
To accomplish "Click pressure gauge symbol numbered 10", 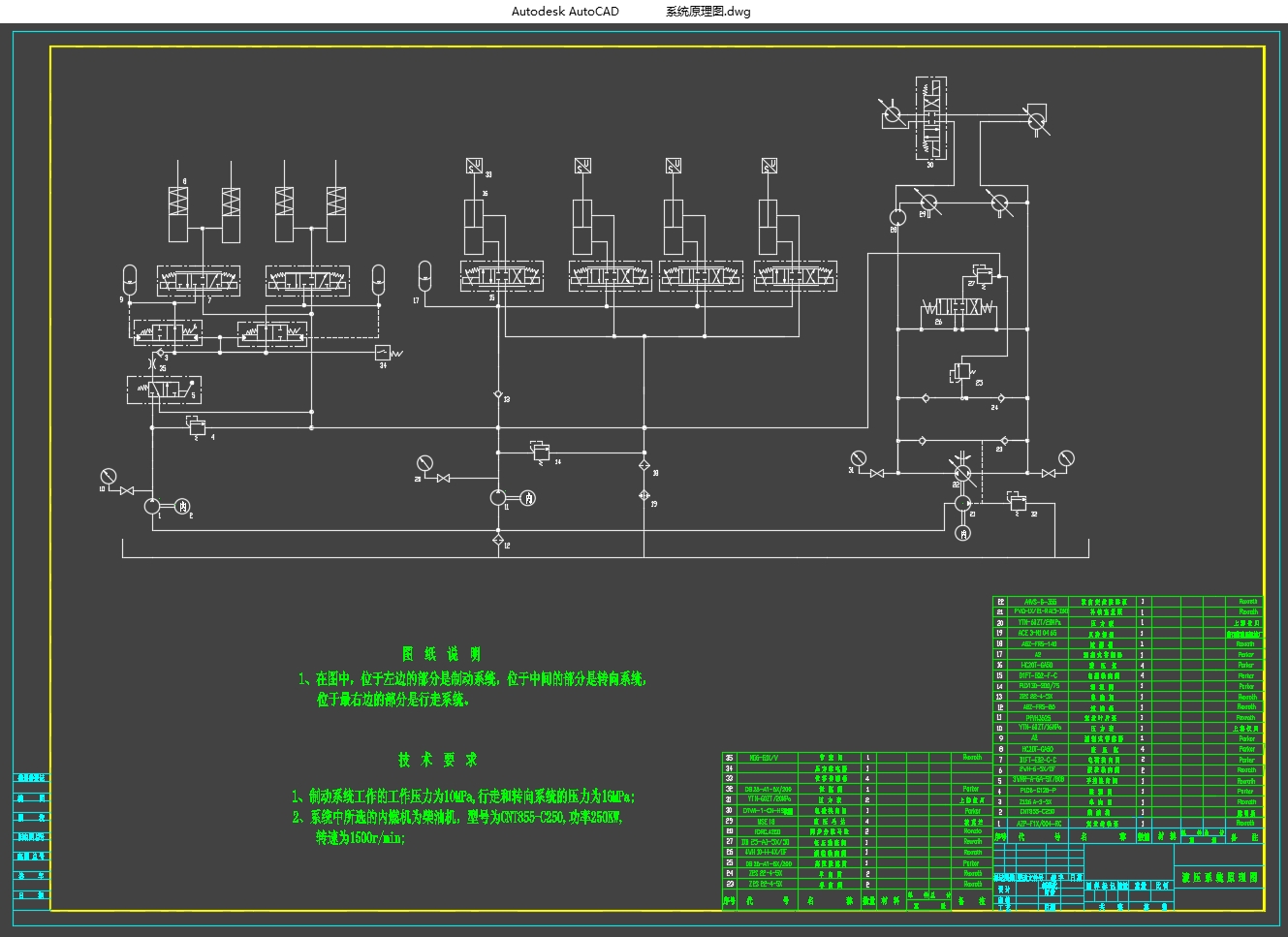I will pyautogui.click(x=108, y=476).
